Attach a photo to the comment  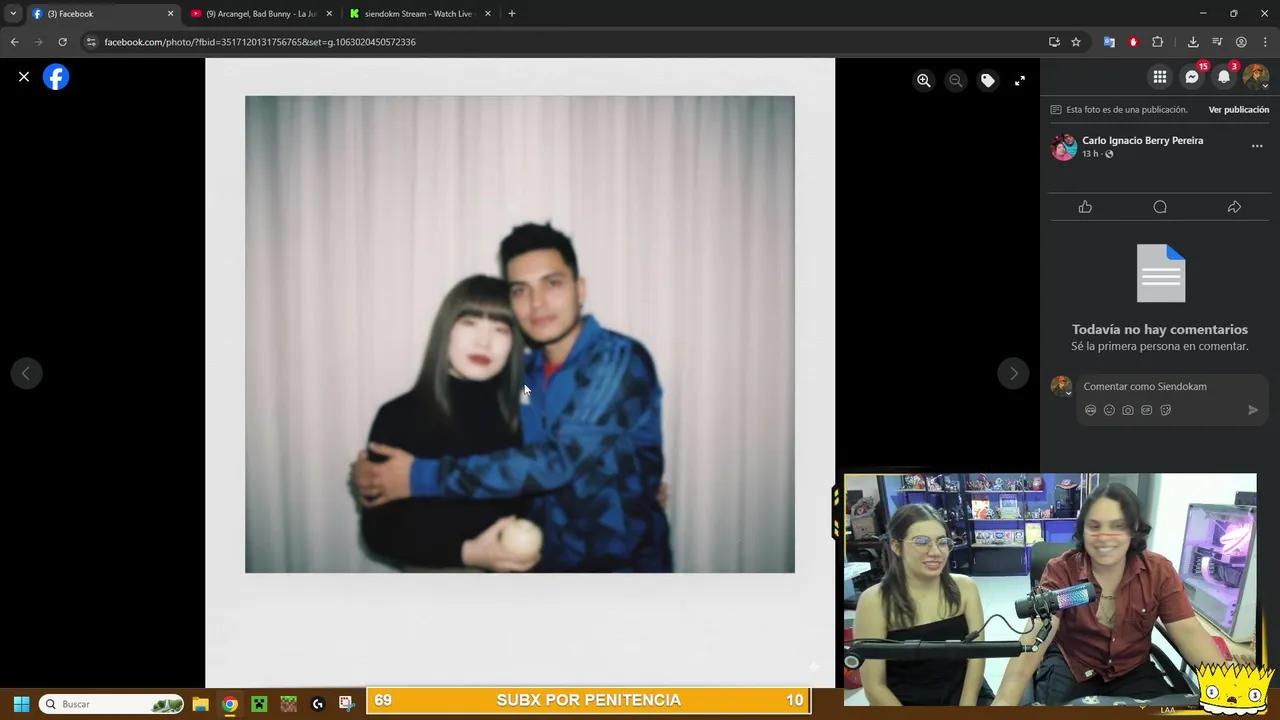(1128, 410)
